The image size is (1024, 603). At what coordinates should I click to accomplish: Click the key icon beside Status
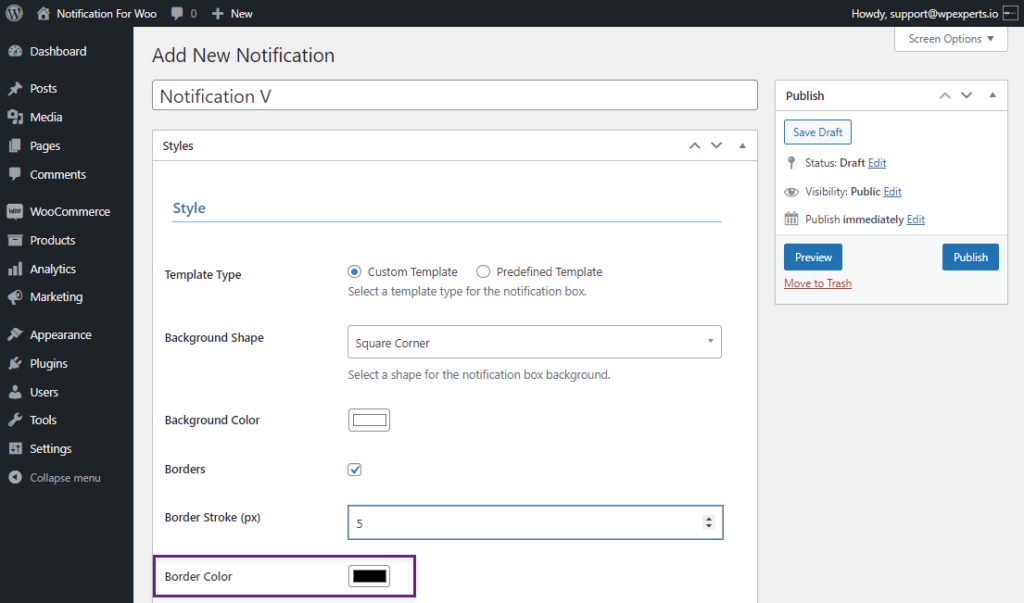[791, 163]
